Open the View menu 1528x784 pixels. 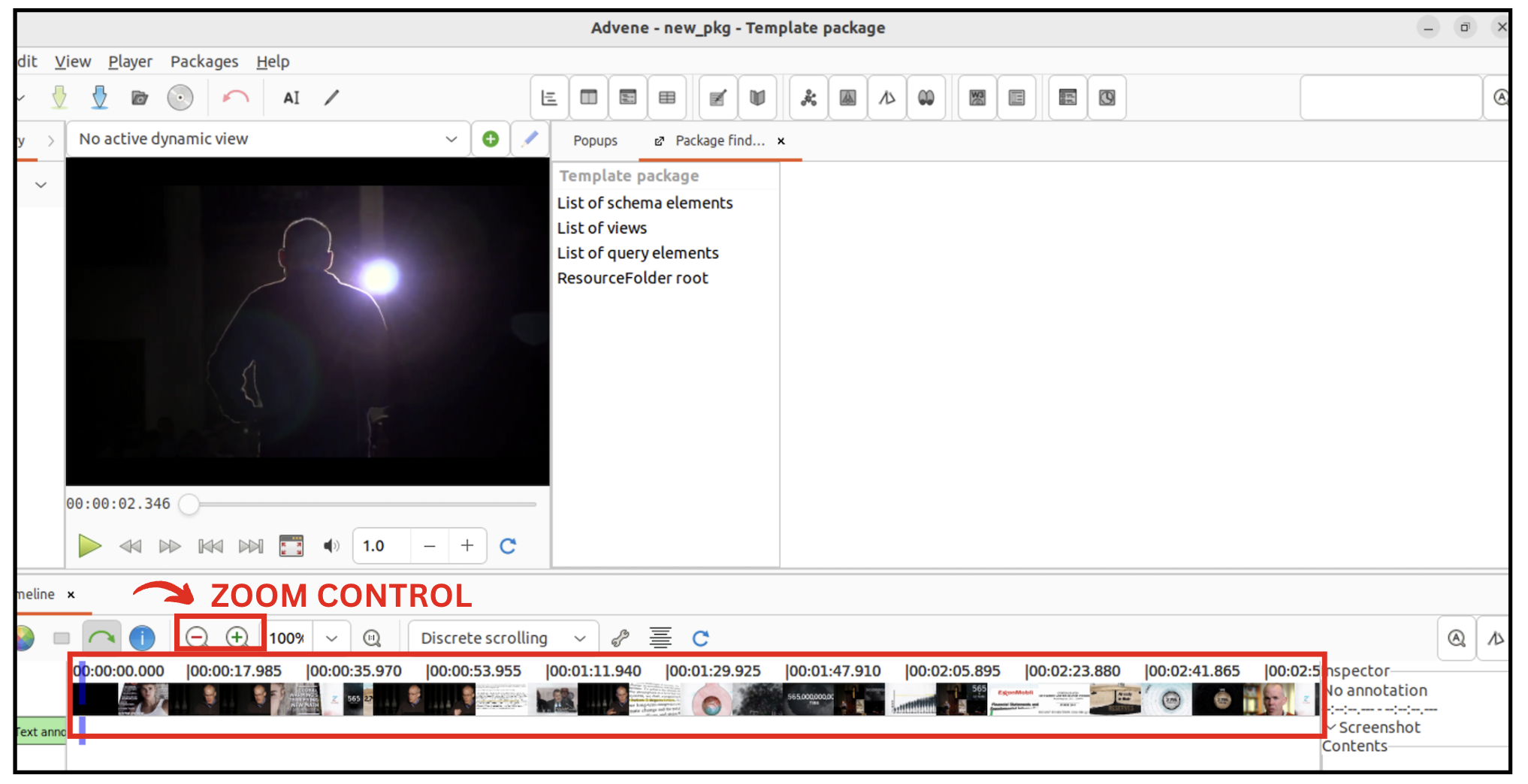[x=73, y=62]
